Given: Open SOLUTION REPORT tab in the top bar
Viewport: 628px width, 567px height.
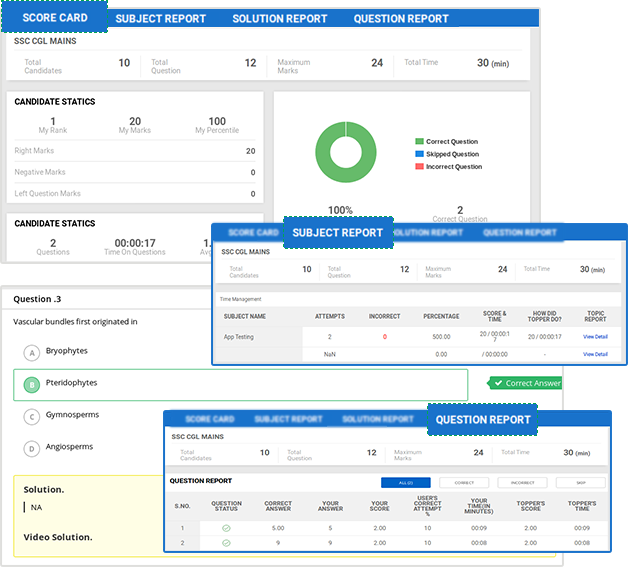Looking at the screenshot, I should point(280,18).
